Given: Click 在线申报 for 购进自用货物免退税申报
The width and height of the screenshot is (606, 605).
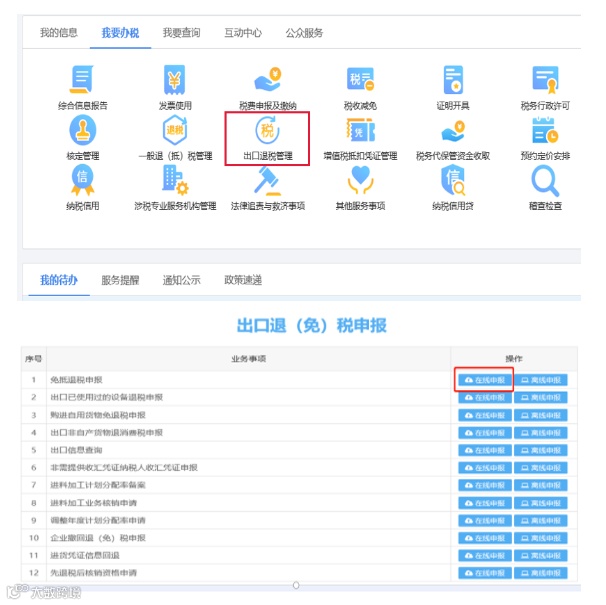Looking at the screenshot, I should tap(485, 415).
